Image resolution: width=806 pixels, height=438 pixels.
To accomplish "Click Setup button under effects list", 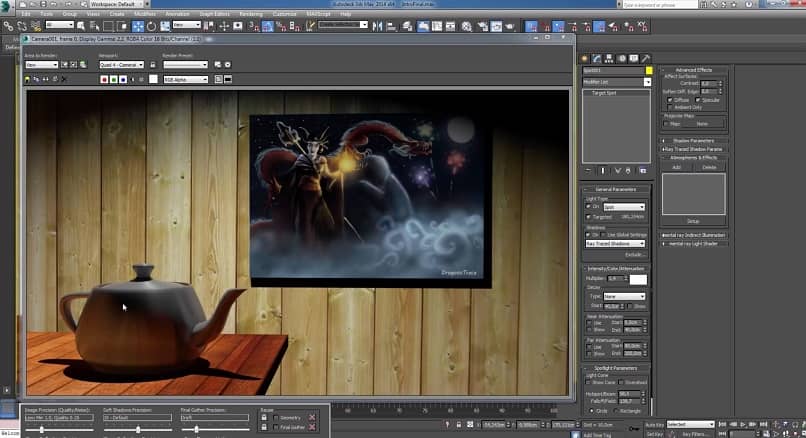I will pyautogui.click(x=693, y=221).
